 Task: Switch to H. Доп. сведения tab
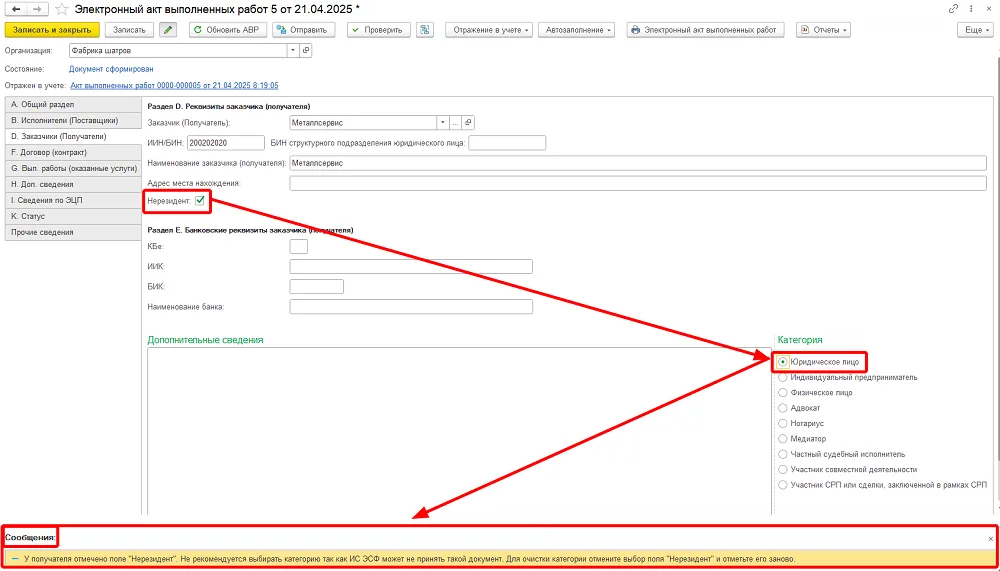(x=73, y=184)
